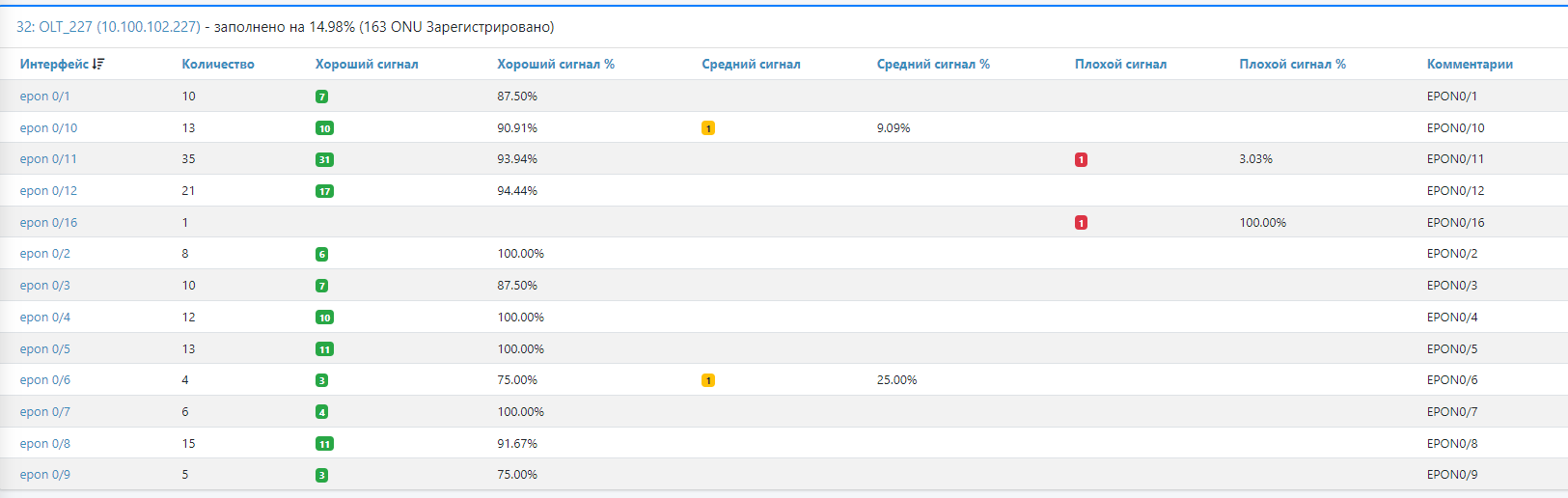Sort by Количество column header
Image resolution: width=1568 pixels, height=498 pixels.
click(x=218, y=65)
